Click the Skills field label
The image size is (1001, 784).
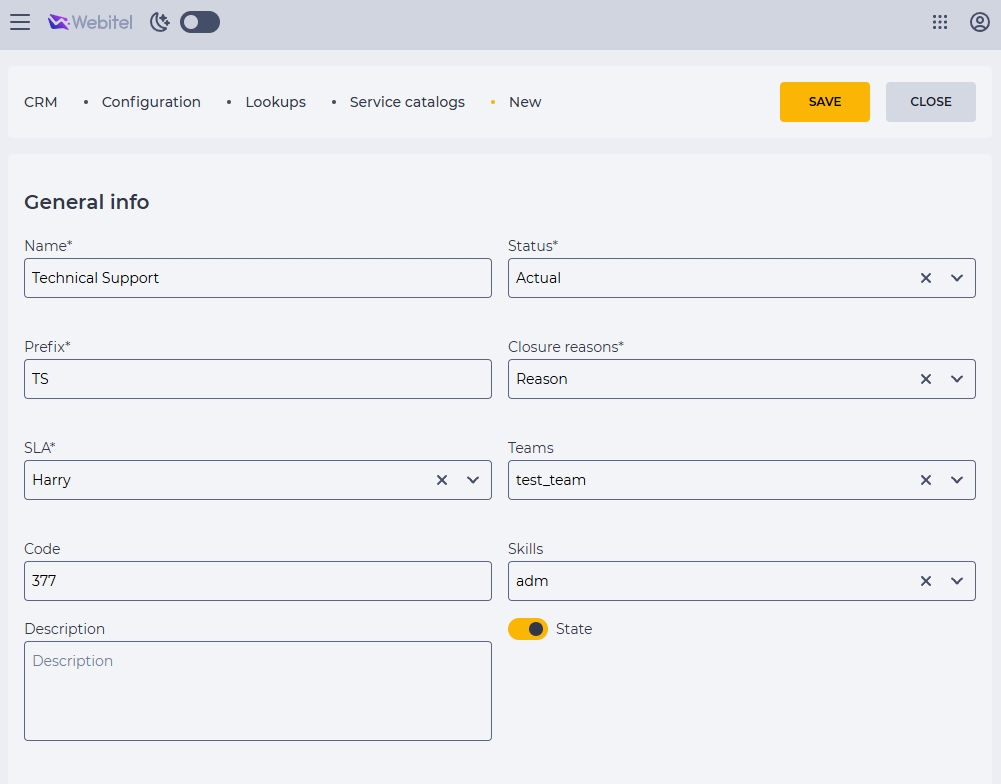click(x=525, y=549)
